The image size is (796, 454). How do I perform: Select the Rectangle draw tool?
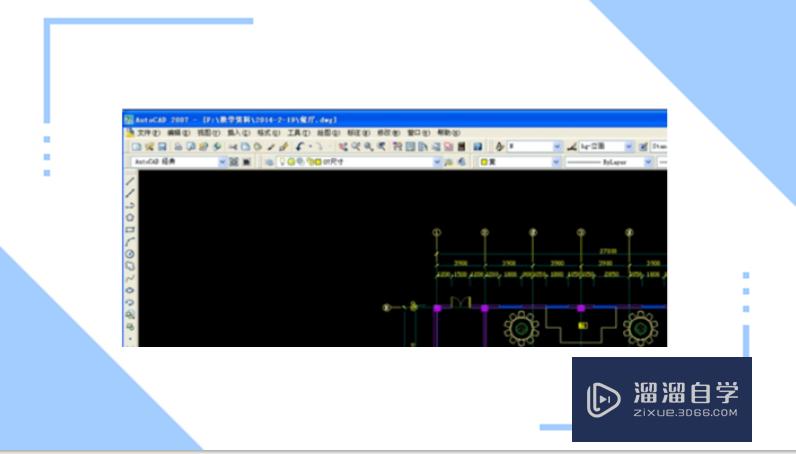coord(130,230)
